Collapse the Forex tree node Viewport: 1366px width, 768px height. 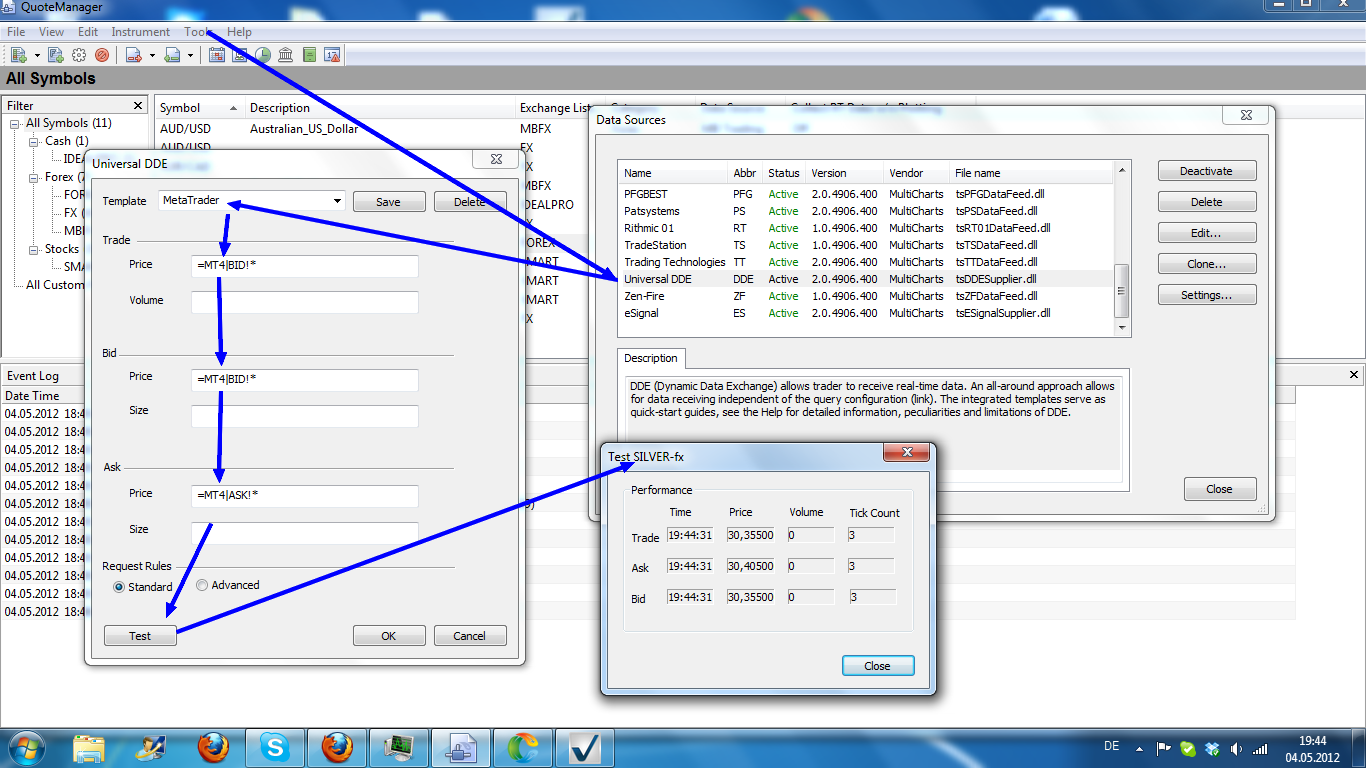(35, 178)
